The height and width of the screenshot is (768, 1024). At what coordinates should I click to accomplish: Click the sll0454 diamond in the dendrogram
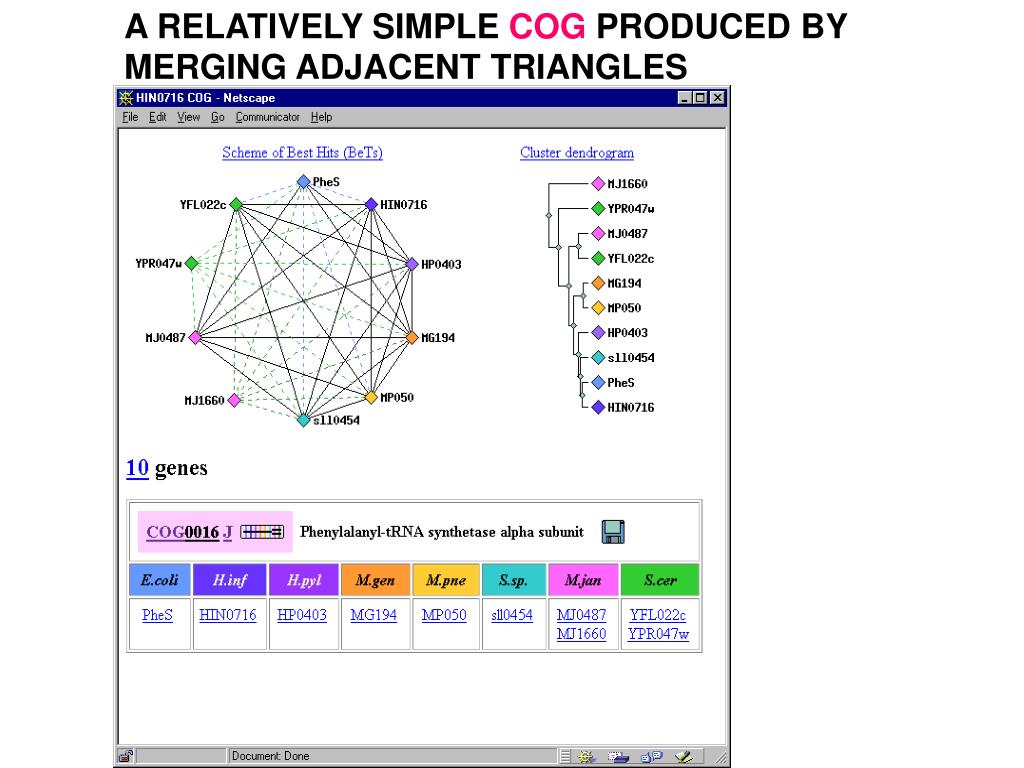pyautogui.click(x=598, y=357)
